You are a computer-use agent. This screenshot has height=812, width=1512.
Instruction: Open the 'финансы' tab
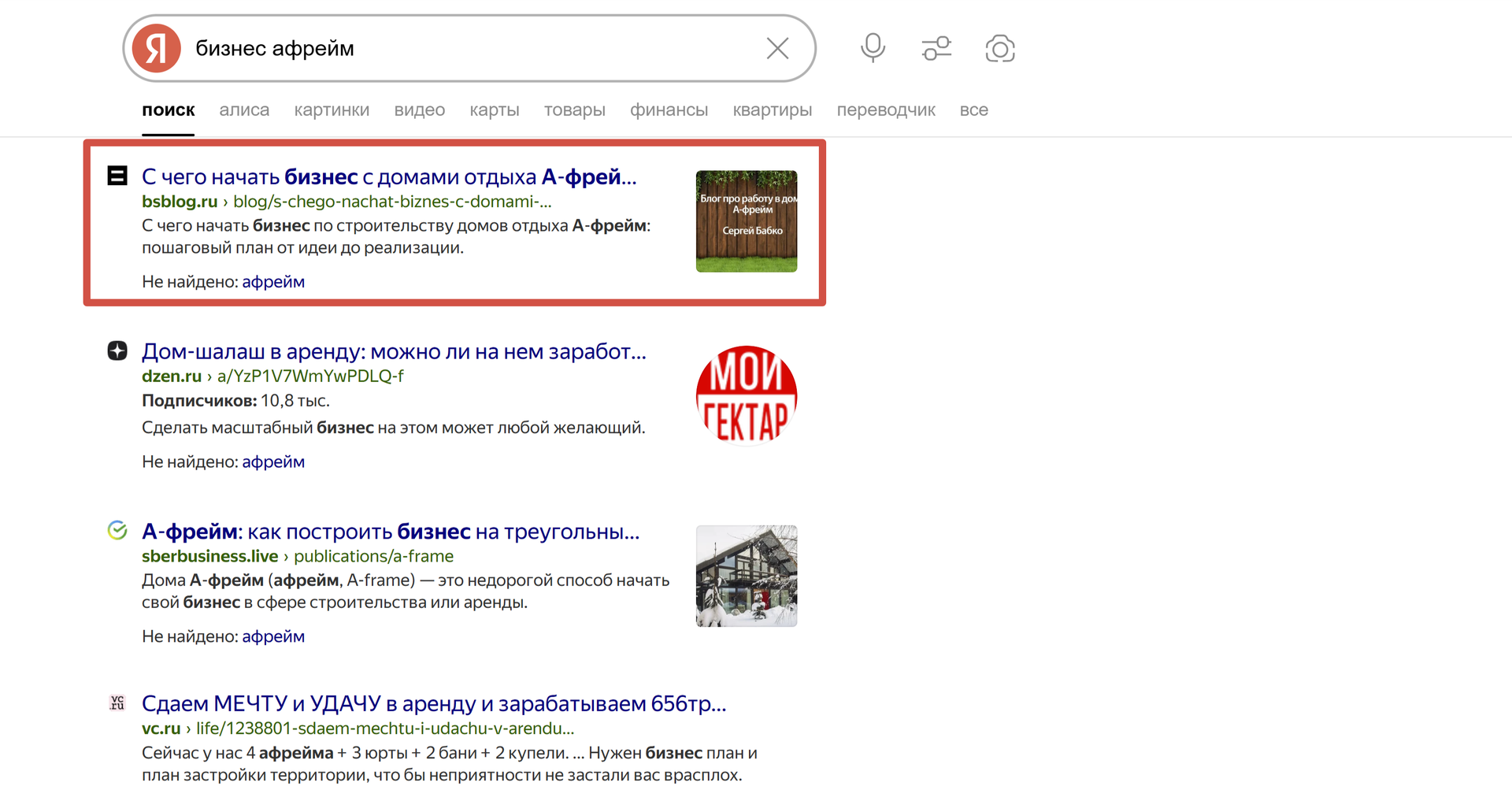[x=669, y=110]
